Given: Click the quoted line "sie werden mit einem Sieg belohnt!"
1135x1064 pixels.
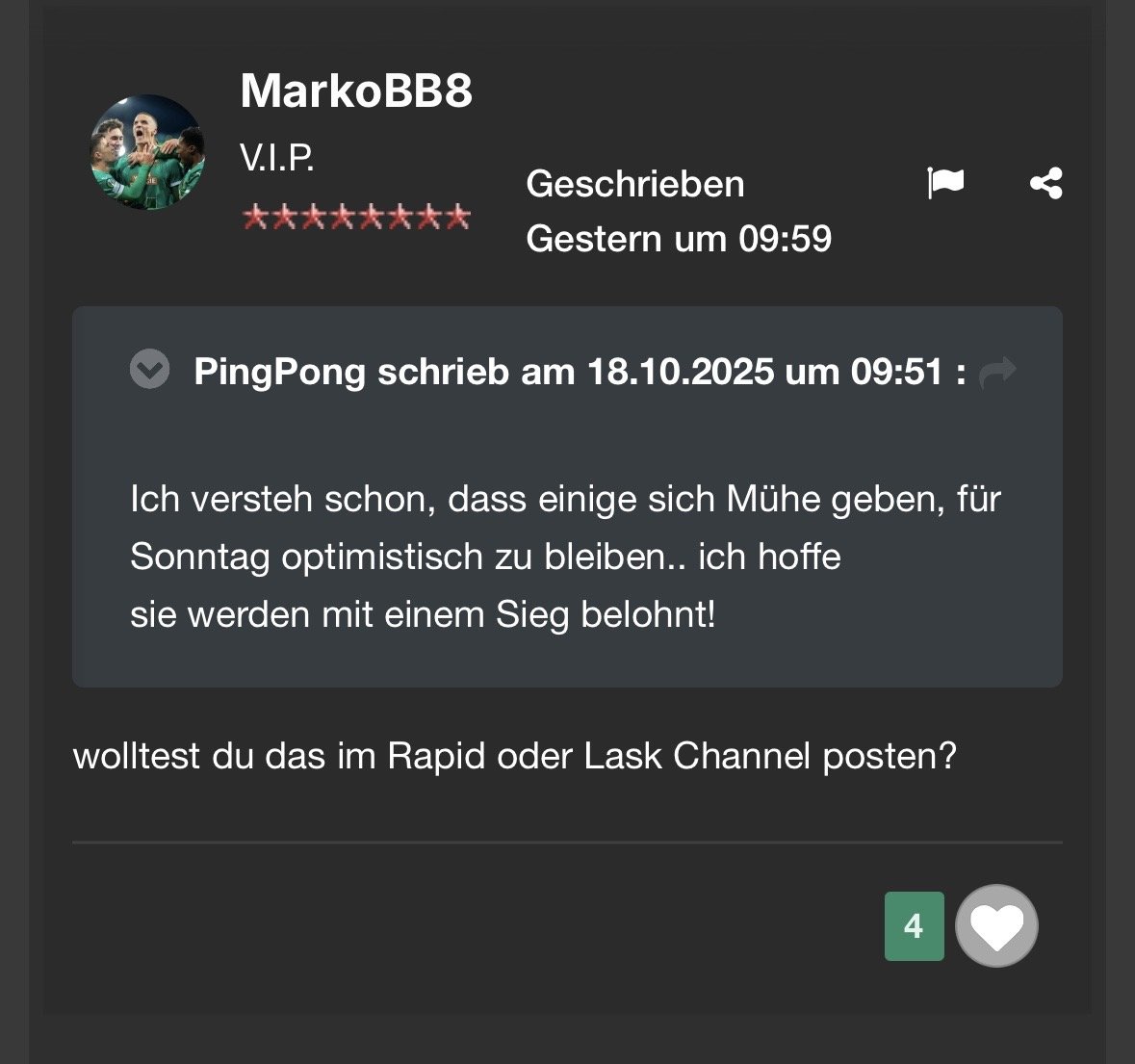Looking at the screenshot, I should (423, 614).
